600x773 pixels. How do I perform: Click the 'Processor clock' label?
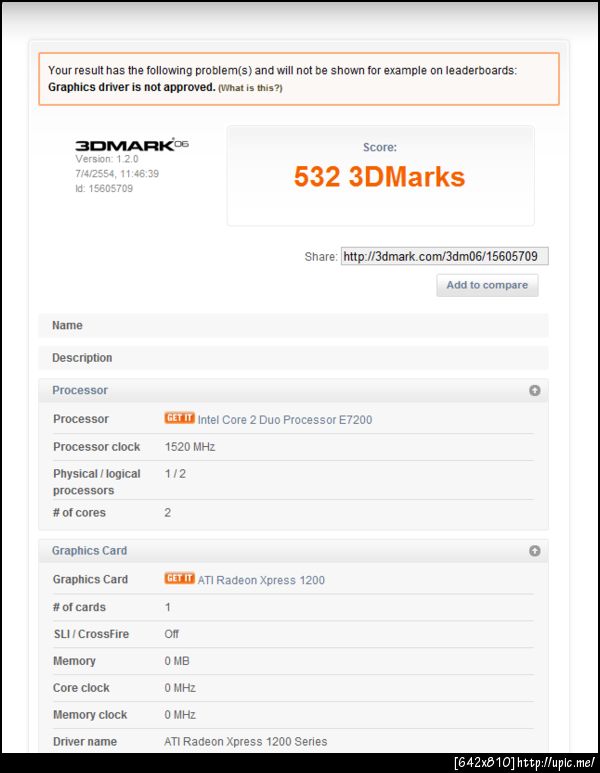tap(97, 447)
